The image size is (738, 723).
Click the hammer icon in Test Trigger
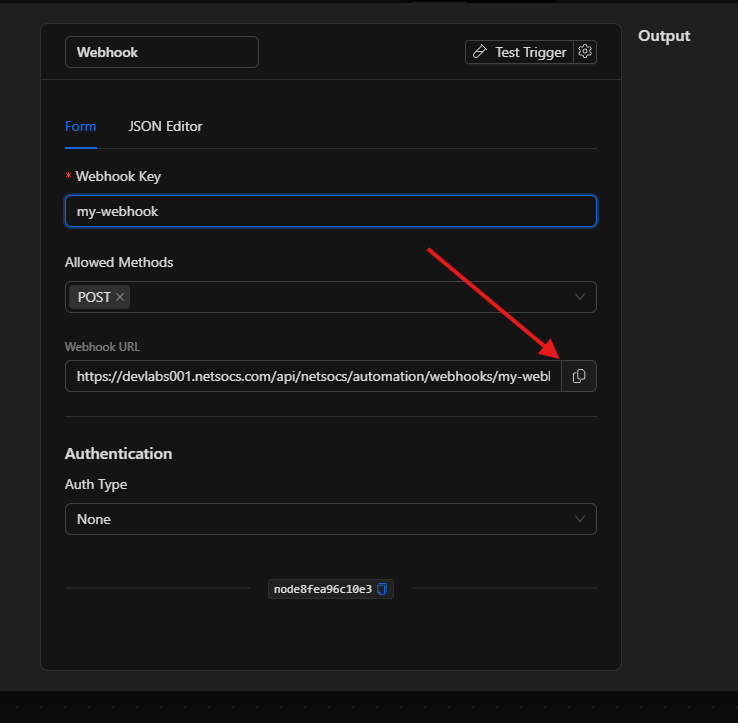point(481,52)
